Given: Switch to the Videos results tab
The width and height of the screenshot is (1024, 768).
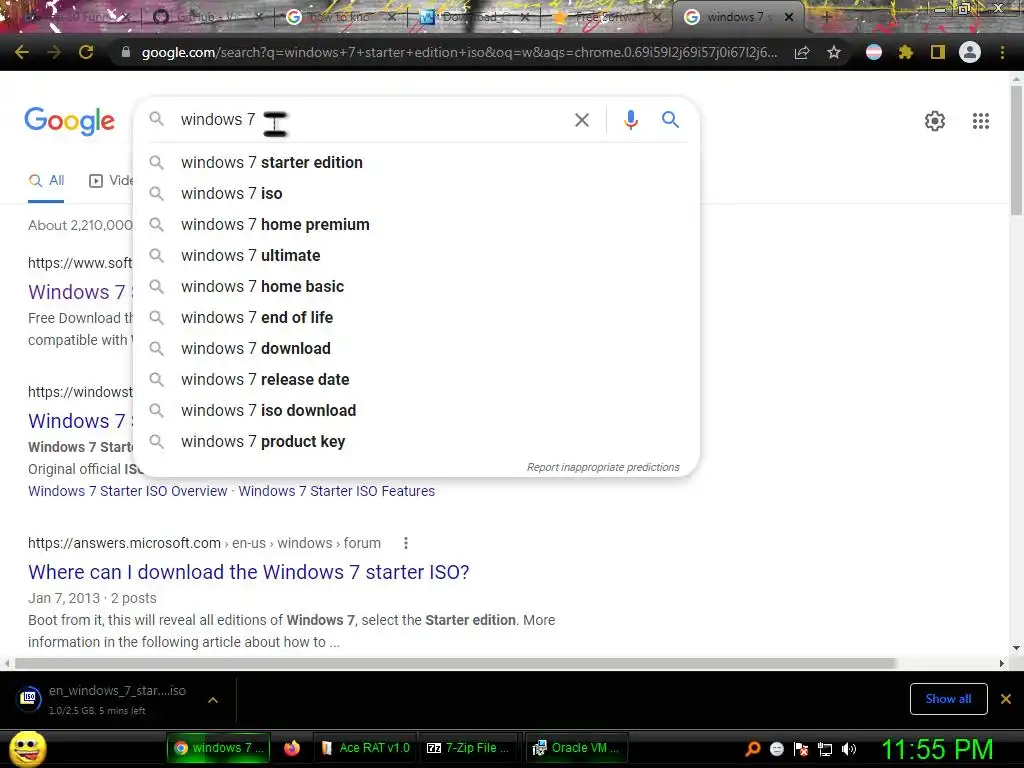Looking at the screenshot, I should [x=111, y=181].
